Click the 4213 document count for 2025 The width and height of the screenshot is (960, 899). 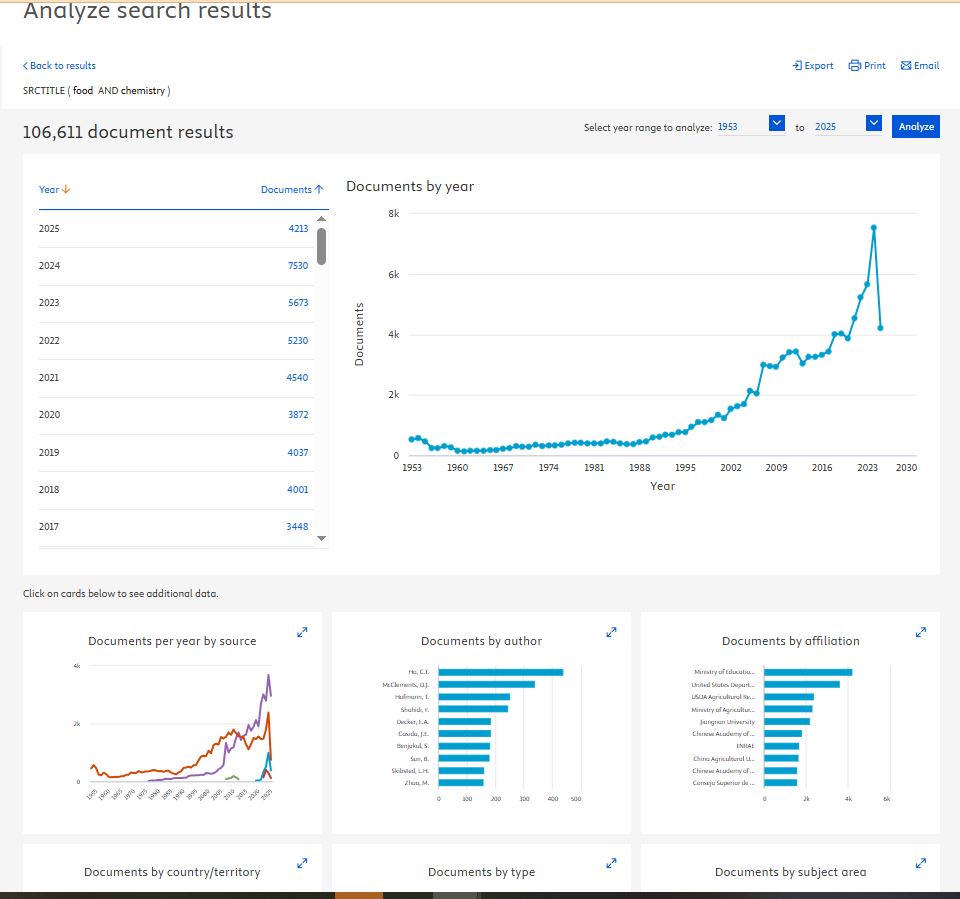298,229
